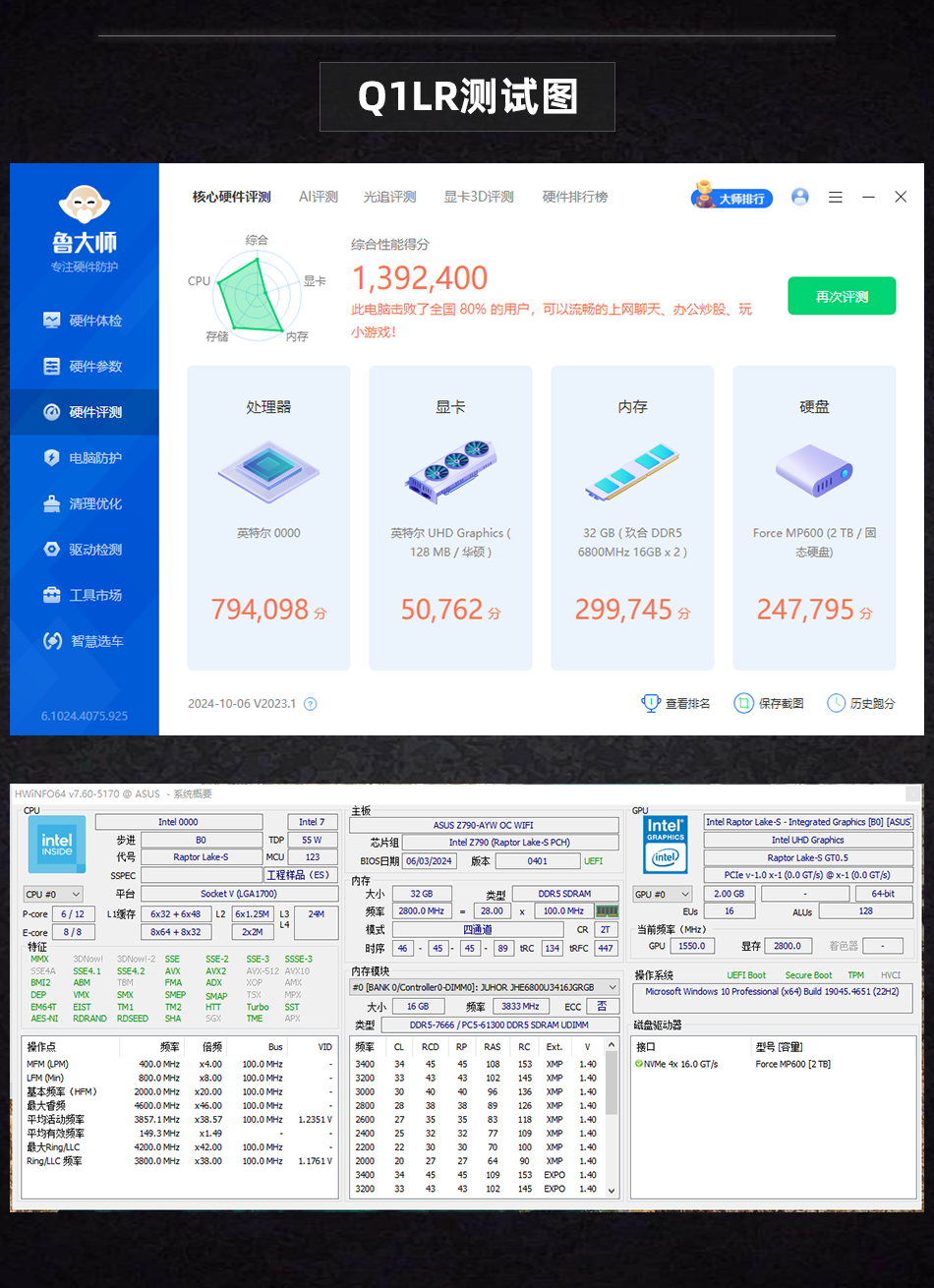
Task: Open the hamburger menu icon
Action: (x=836, y=197)
